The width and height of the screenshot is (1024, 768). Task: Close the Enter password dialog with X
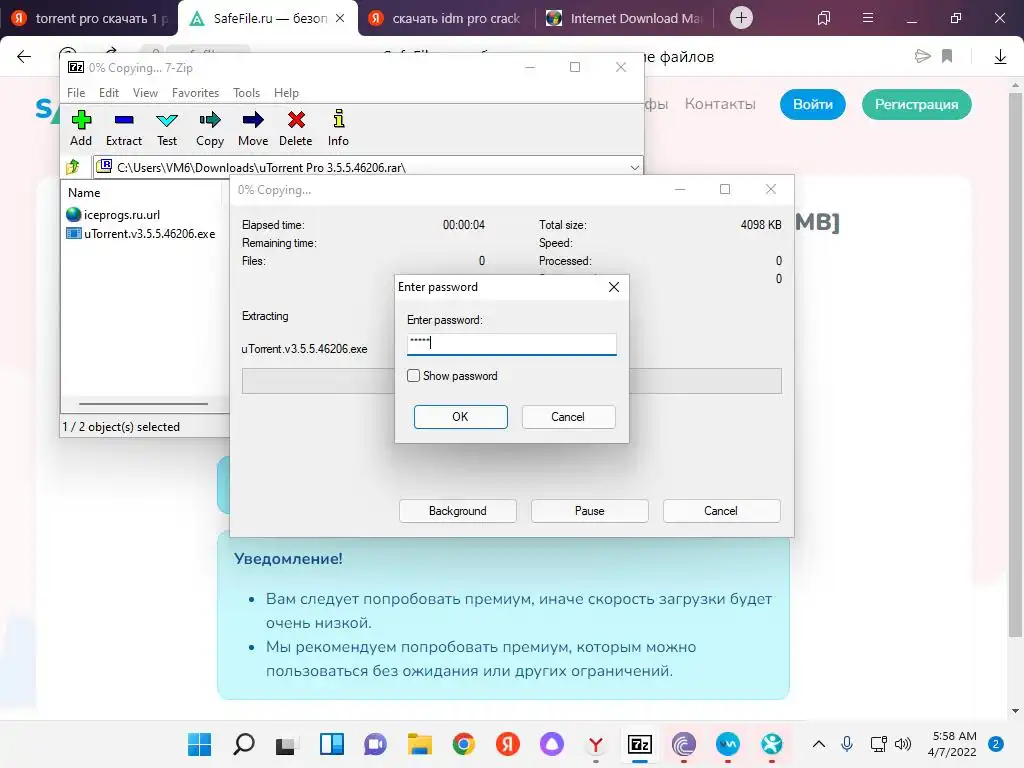coord(614,287)
